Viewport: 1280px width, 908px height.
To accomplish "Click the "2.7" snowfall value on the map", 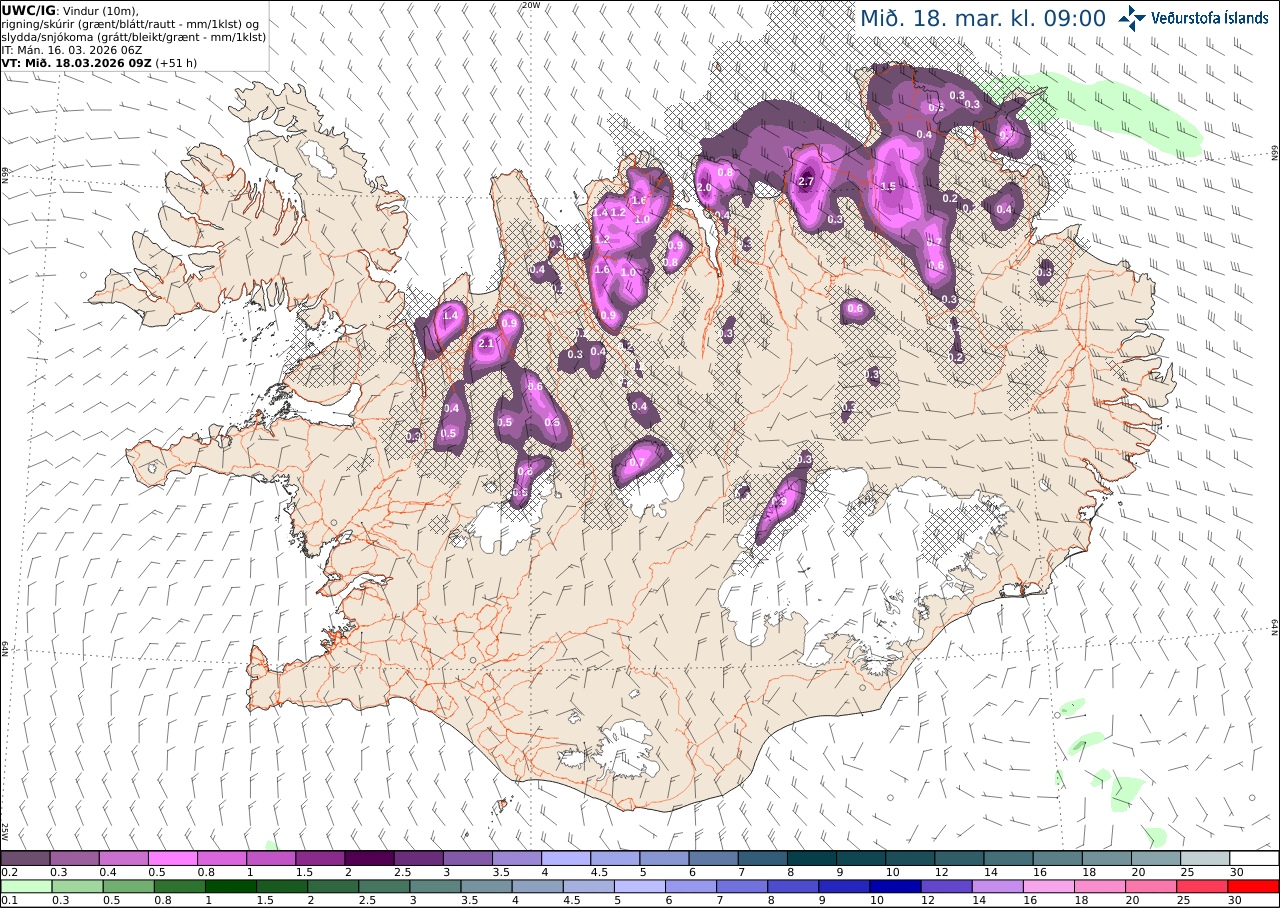I will [x=807, y=181].
